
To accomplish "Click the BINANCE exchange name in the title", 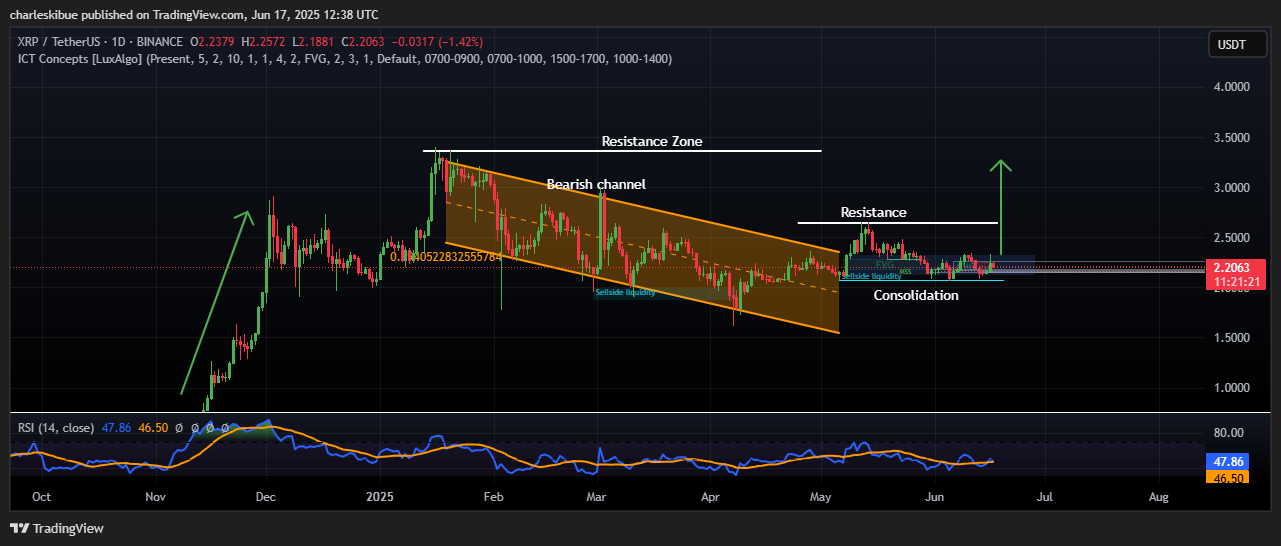I will pyautogui.click(x=160, y=42).
